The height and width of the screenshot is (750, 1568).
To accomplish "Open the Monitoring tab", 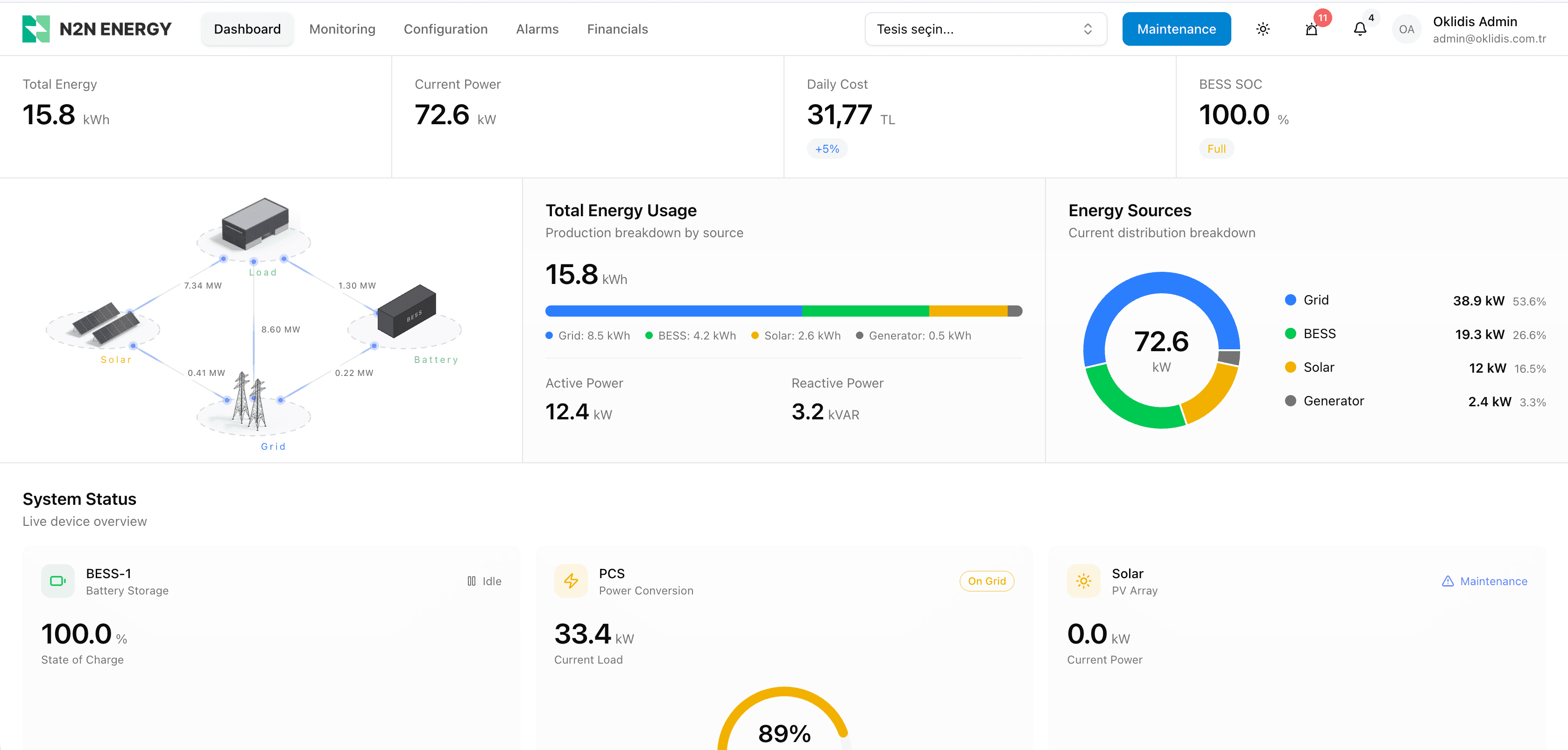I will (x=342, y=28).
